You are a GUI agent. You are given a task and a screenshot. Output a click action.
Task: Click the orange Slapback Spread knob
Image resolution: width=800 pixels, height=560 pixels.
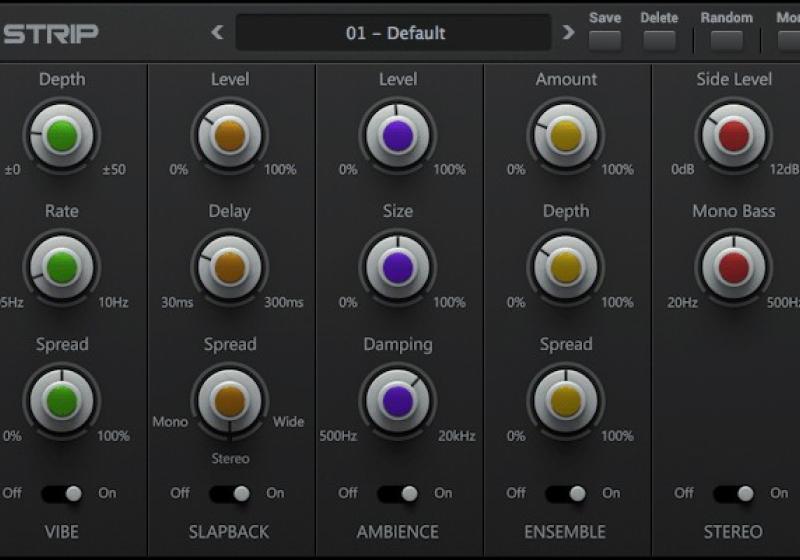[x=229, y=400]
